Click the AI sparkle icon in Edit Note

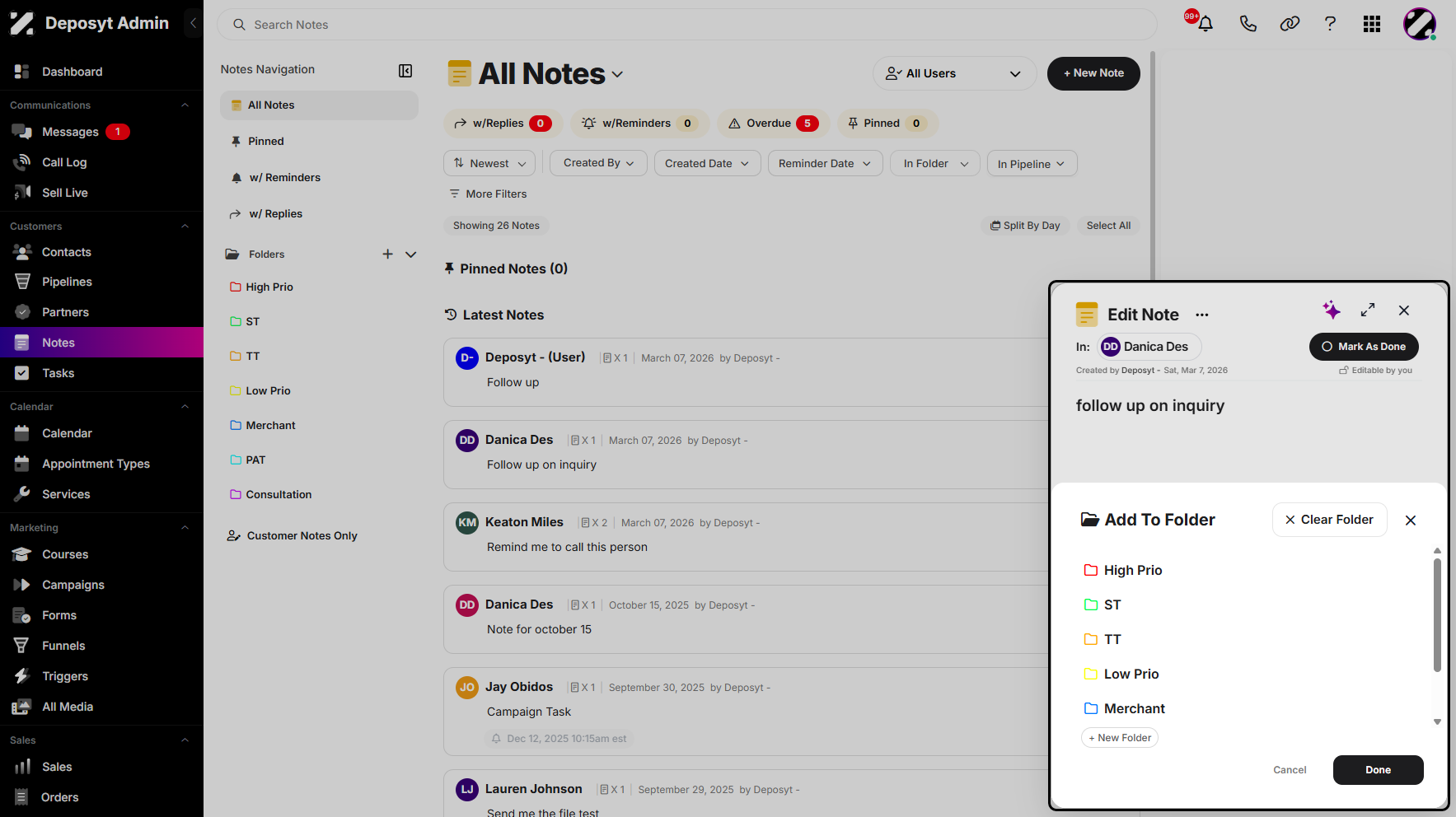click(1331, 310)
